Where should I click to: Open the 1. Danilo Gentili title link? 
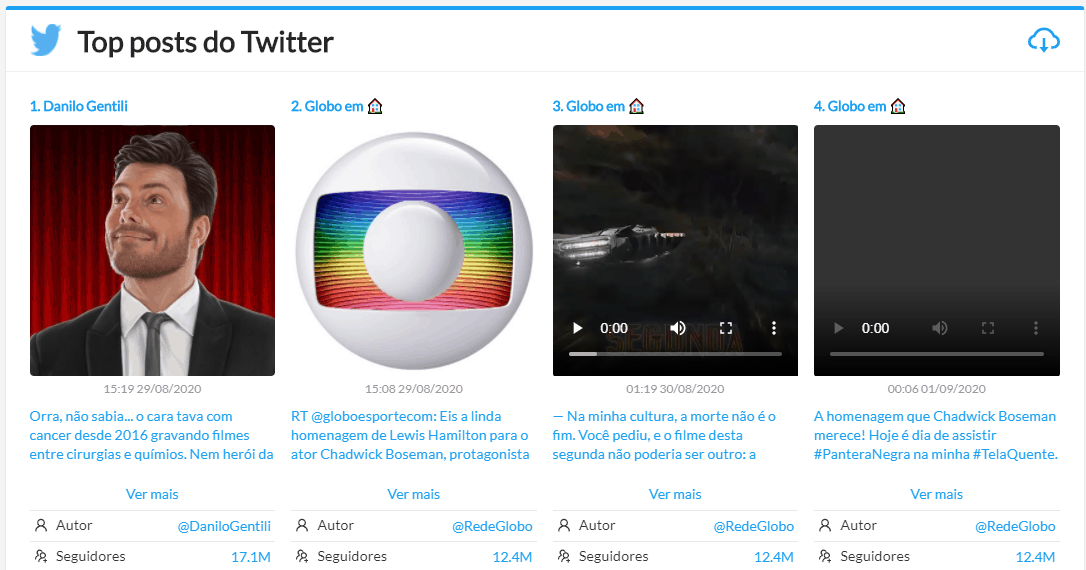click(79, 106)
